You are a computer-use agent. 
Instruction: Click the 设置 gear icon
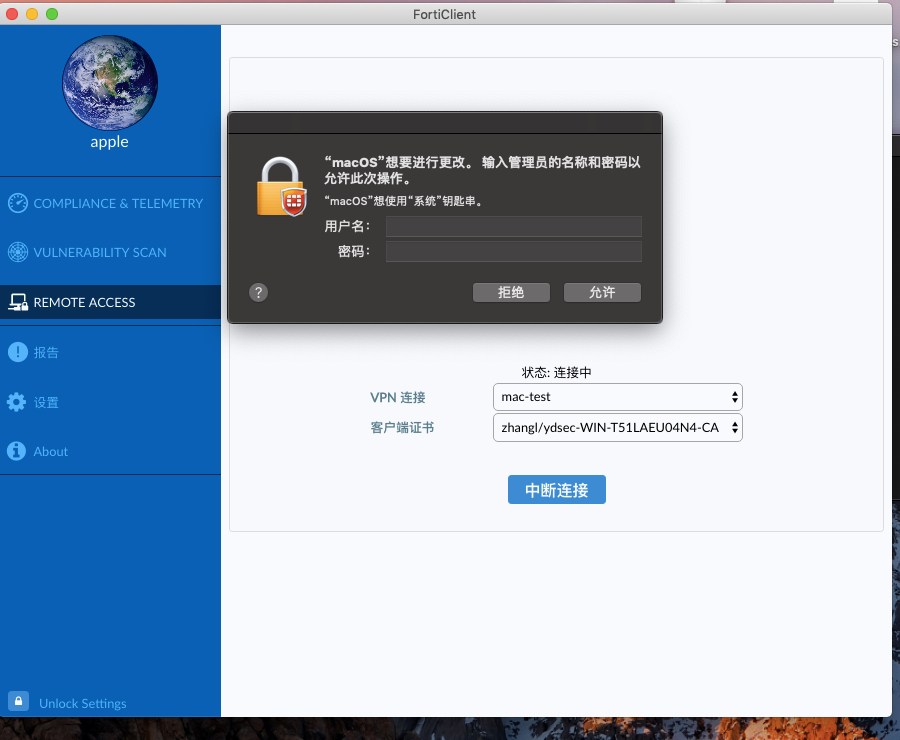click(x=17, y=402)
